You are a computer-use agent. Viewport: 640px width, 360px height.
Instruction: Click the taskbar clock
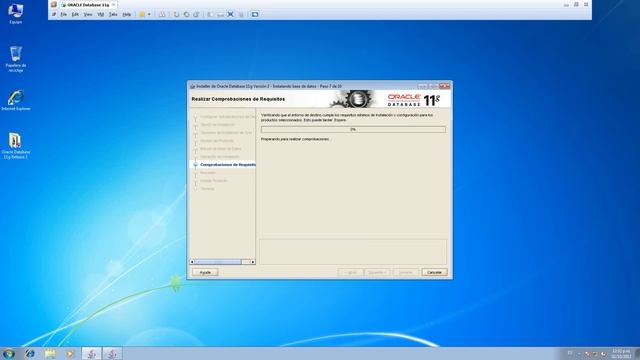(621, 353)
